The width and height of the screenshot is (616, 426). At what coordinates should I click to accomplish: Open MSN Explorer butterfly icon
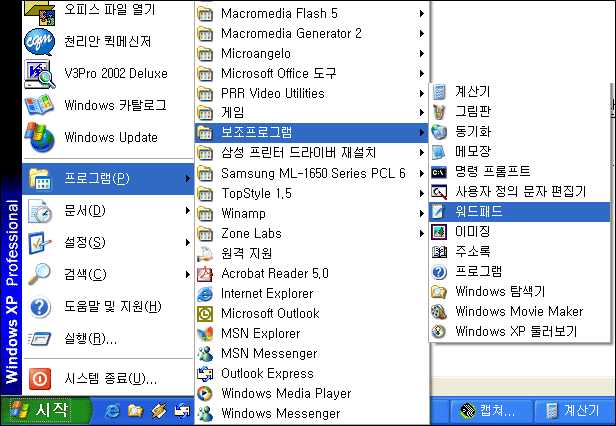(x=205, y=334)
